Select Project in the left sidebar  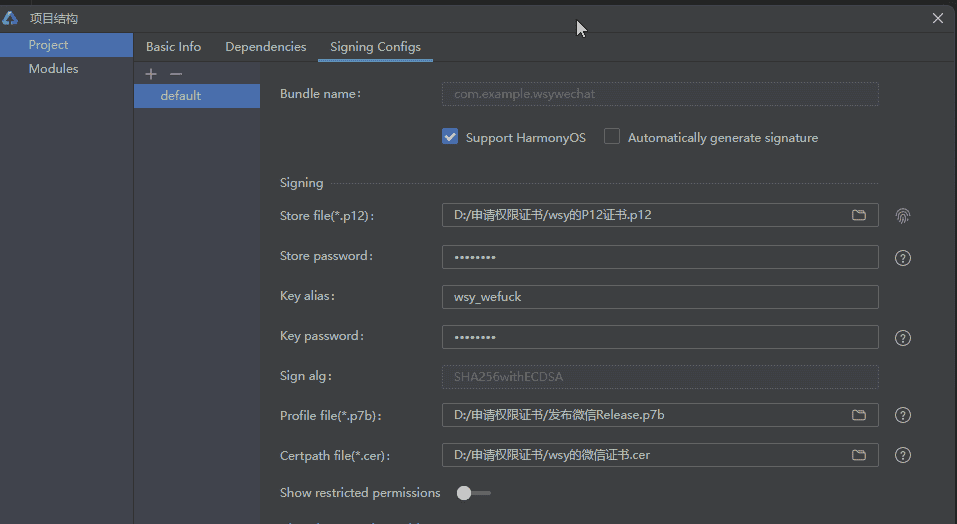[48, 45]
